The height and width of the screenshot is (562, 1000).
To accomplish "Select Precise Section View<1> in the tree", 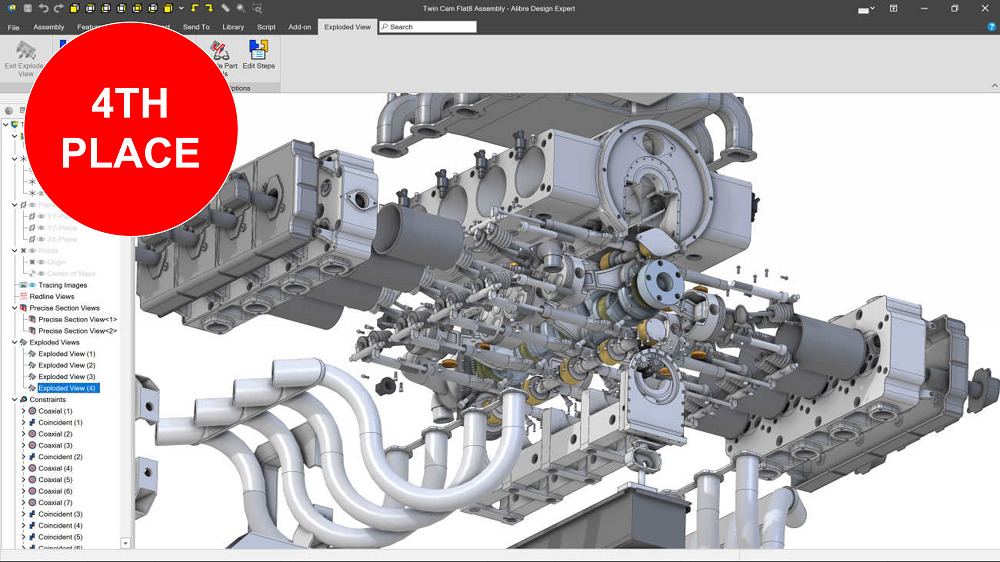I will pos(77,319).
